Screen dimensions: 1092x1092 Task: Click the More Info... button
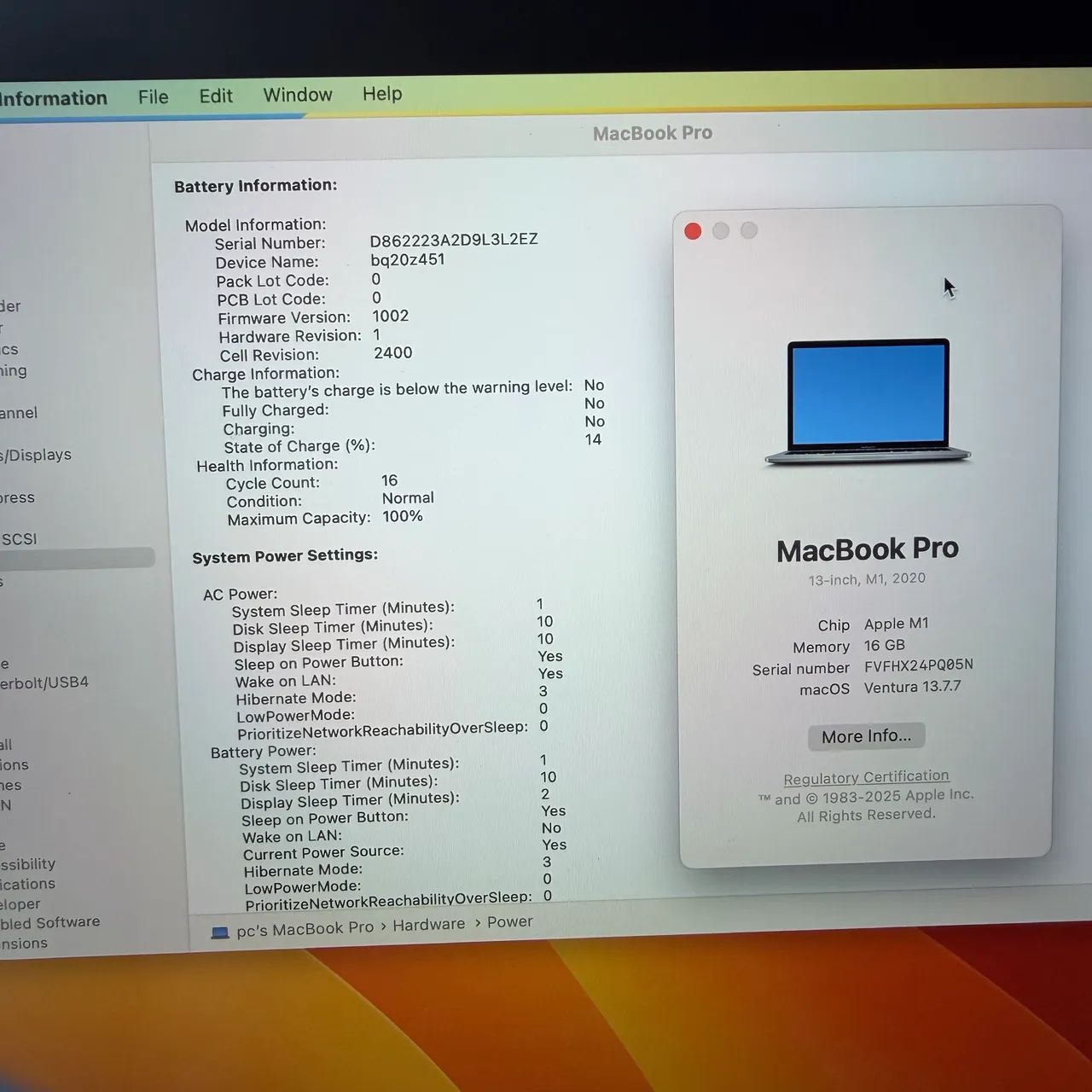tap(866, 736)
